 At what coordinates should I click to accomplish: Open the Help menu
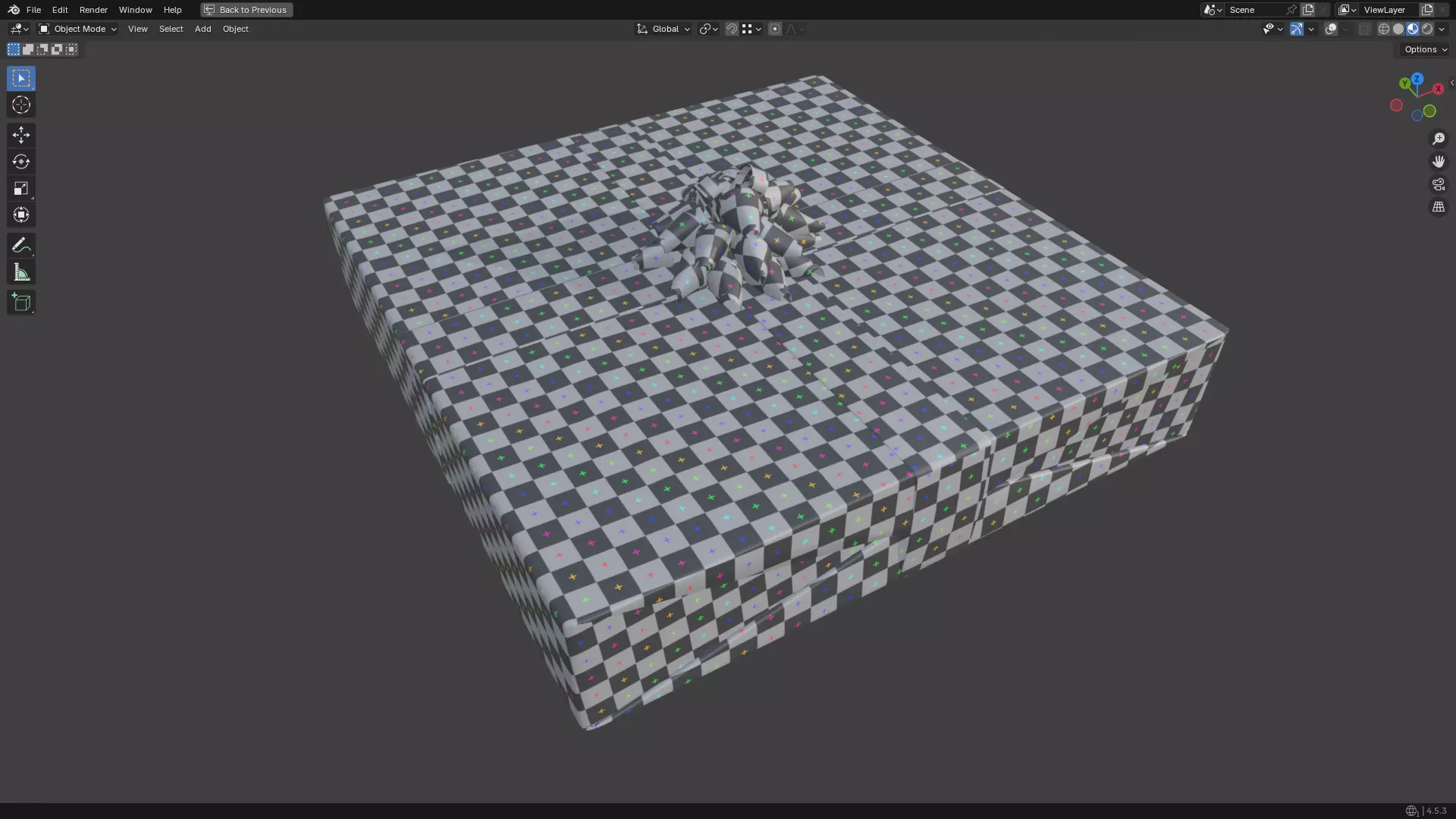pyautogui.click(x=172, y=10)
